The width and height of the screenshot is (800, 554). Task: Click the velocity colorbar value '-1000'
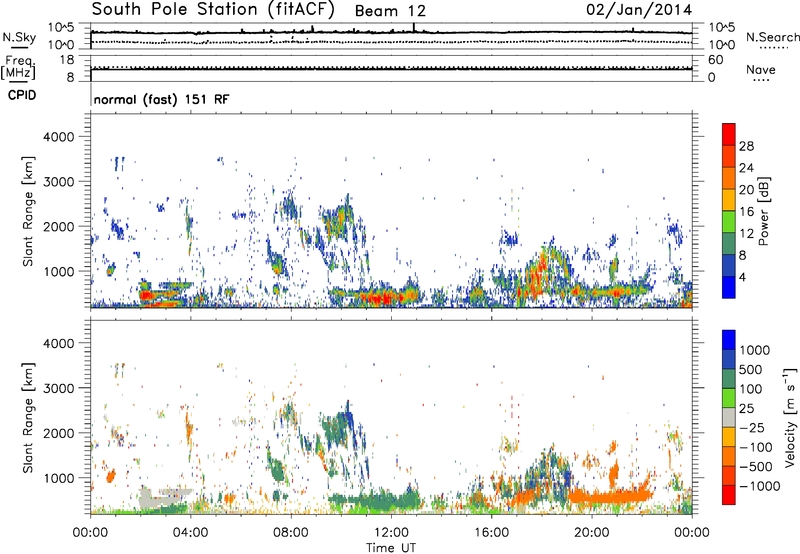759,486
